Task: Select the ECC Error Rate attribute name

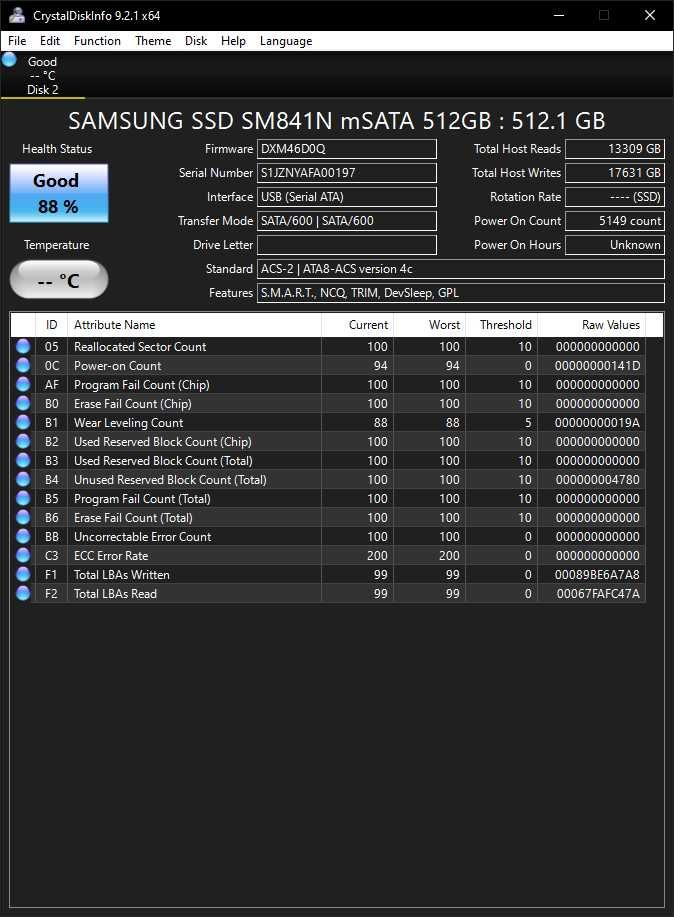Action: click(x=111, y=556)
